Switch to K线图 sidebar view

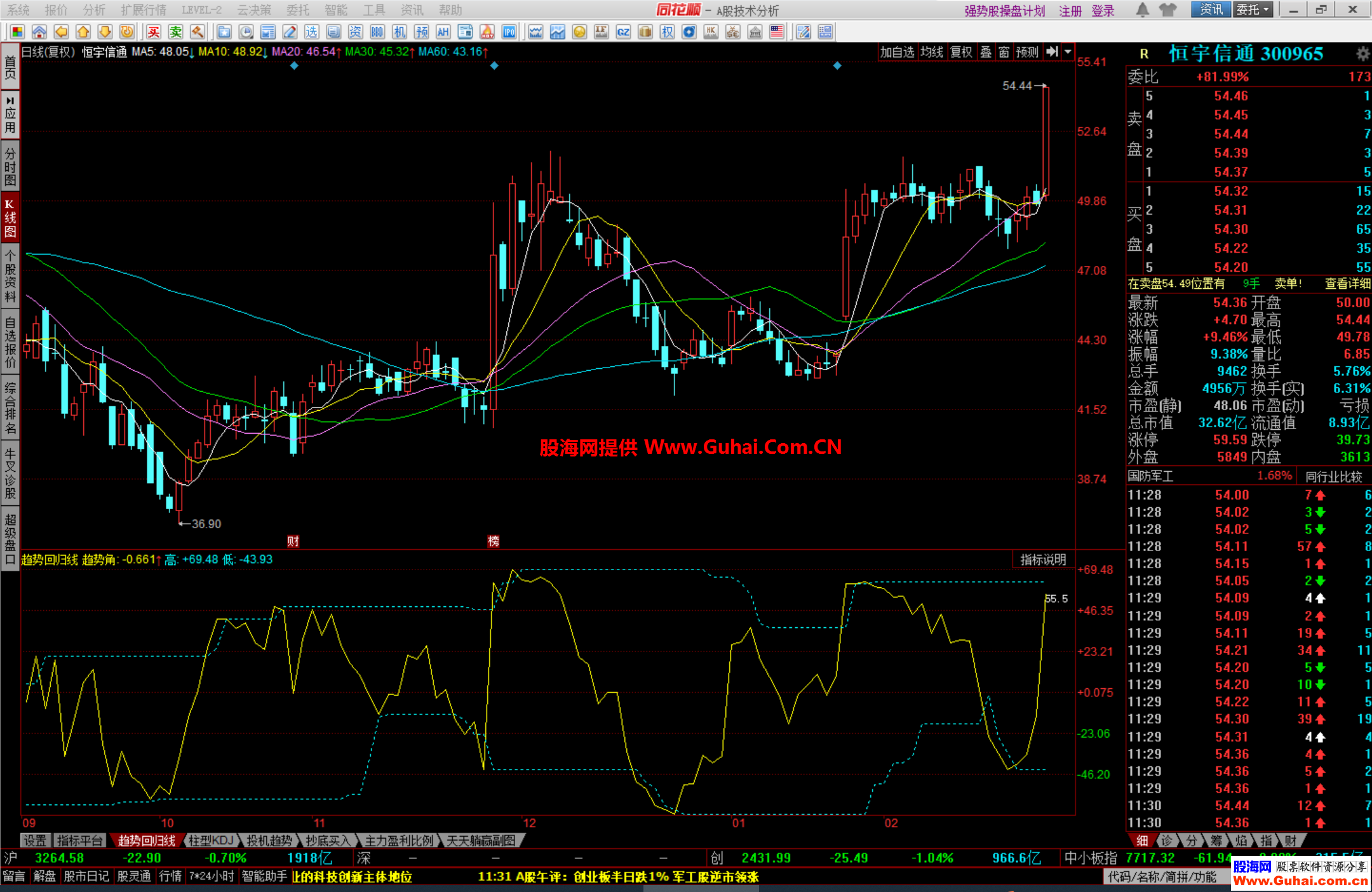point(10,218)
